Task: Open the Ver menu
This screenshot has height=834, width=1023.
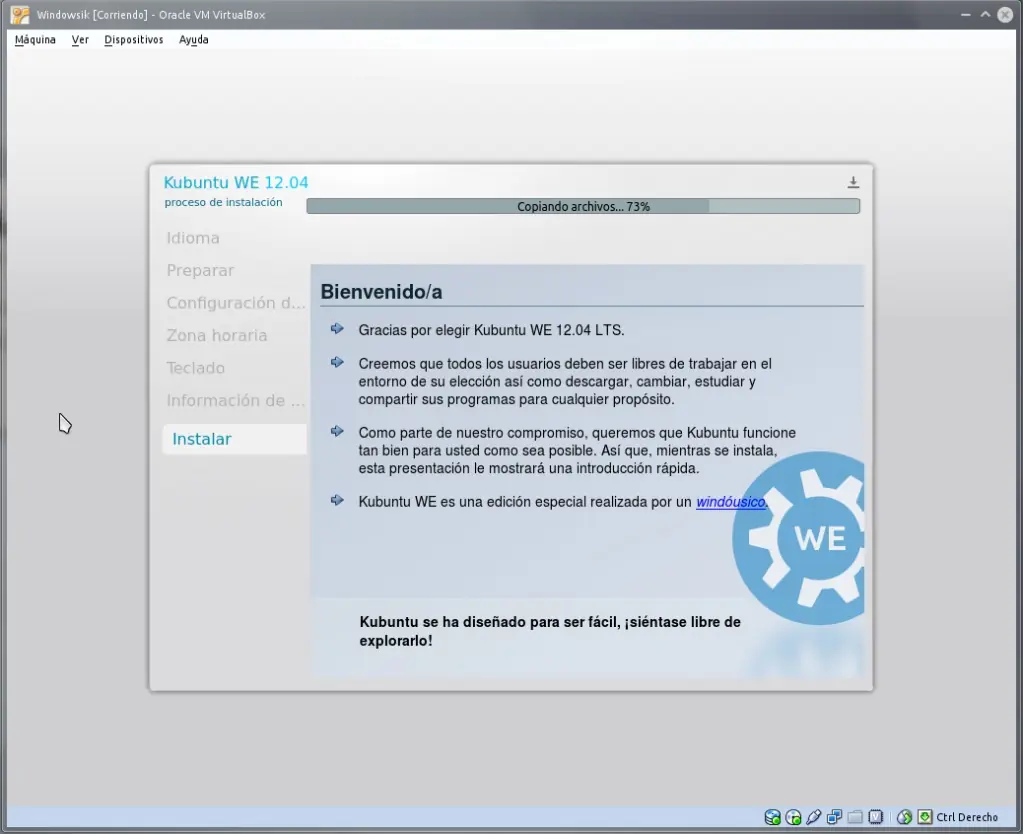Action: (x=80, y=40)
